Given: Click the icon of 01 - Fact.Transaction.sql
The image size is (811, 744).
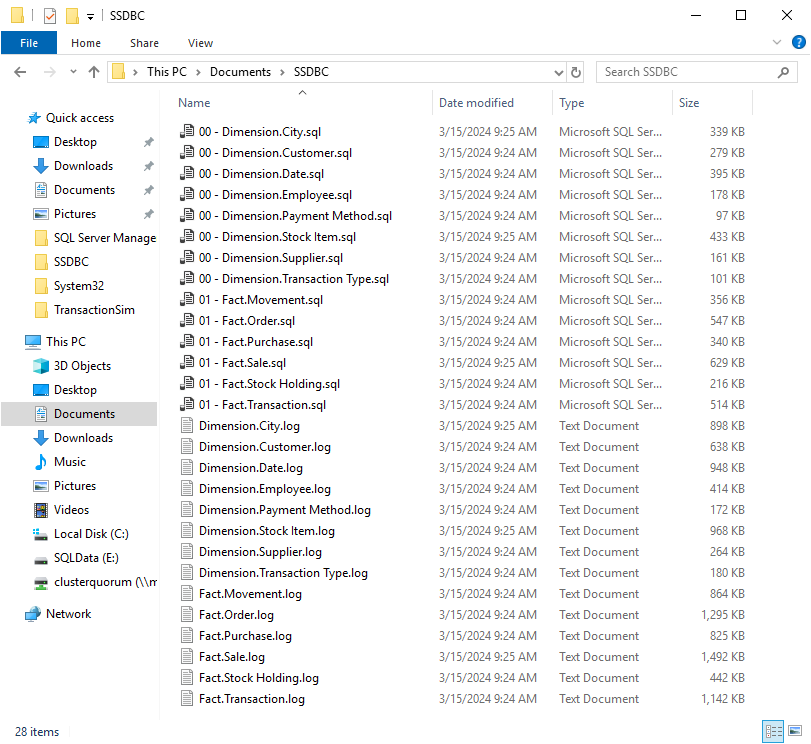Looking at the screenshot, I should pos(187,405).
